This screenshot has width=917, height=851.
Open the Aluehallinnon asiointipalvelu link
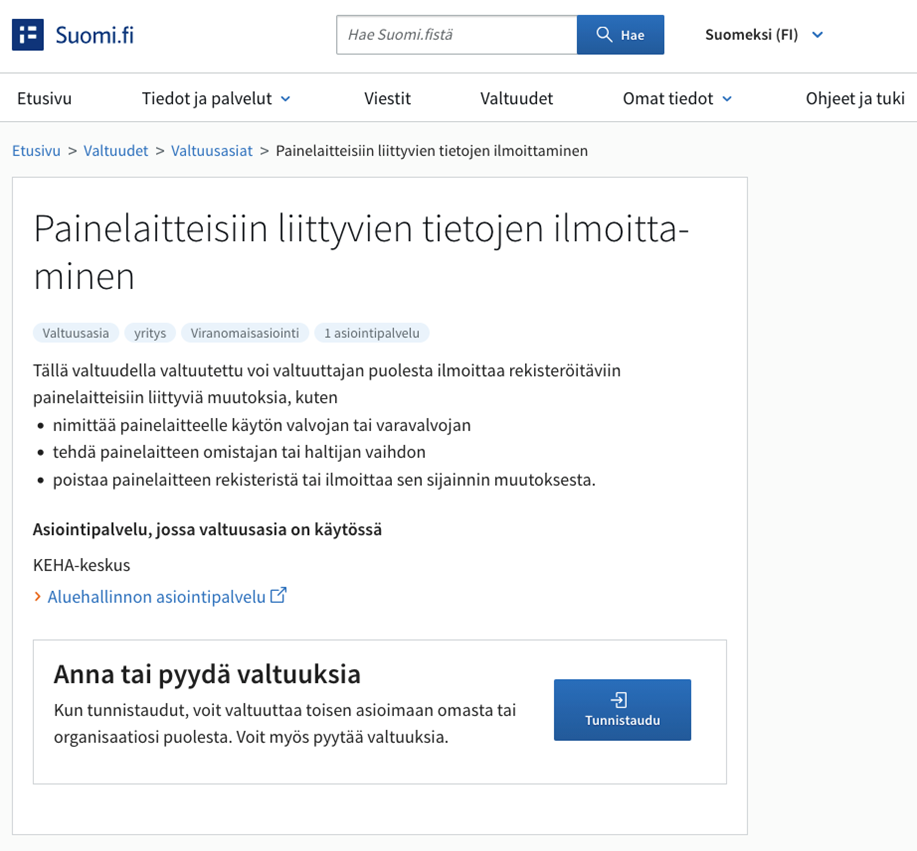tap(155, 596)
